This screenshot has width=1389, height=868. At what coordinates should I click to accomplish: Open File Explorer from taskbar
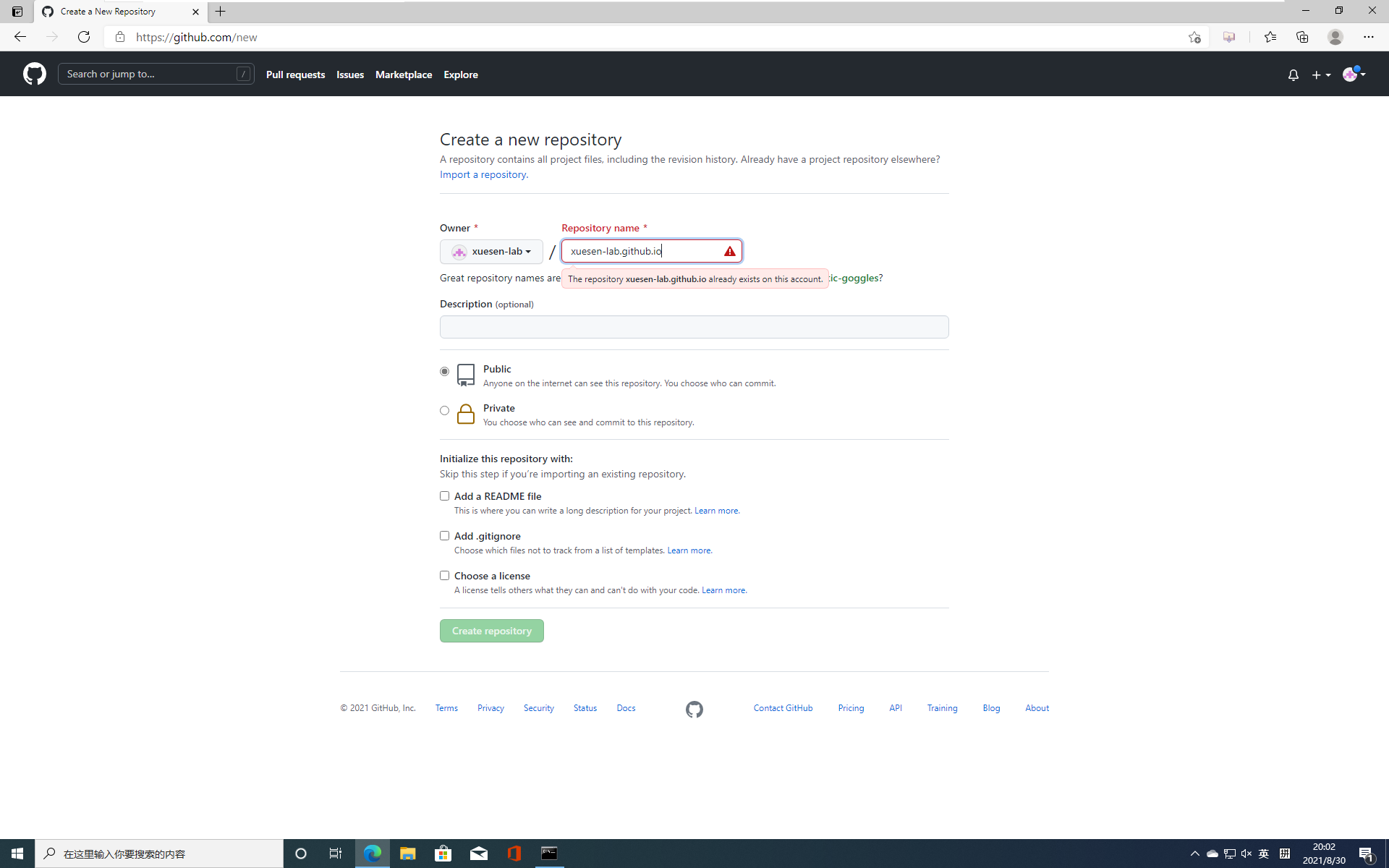408,854
